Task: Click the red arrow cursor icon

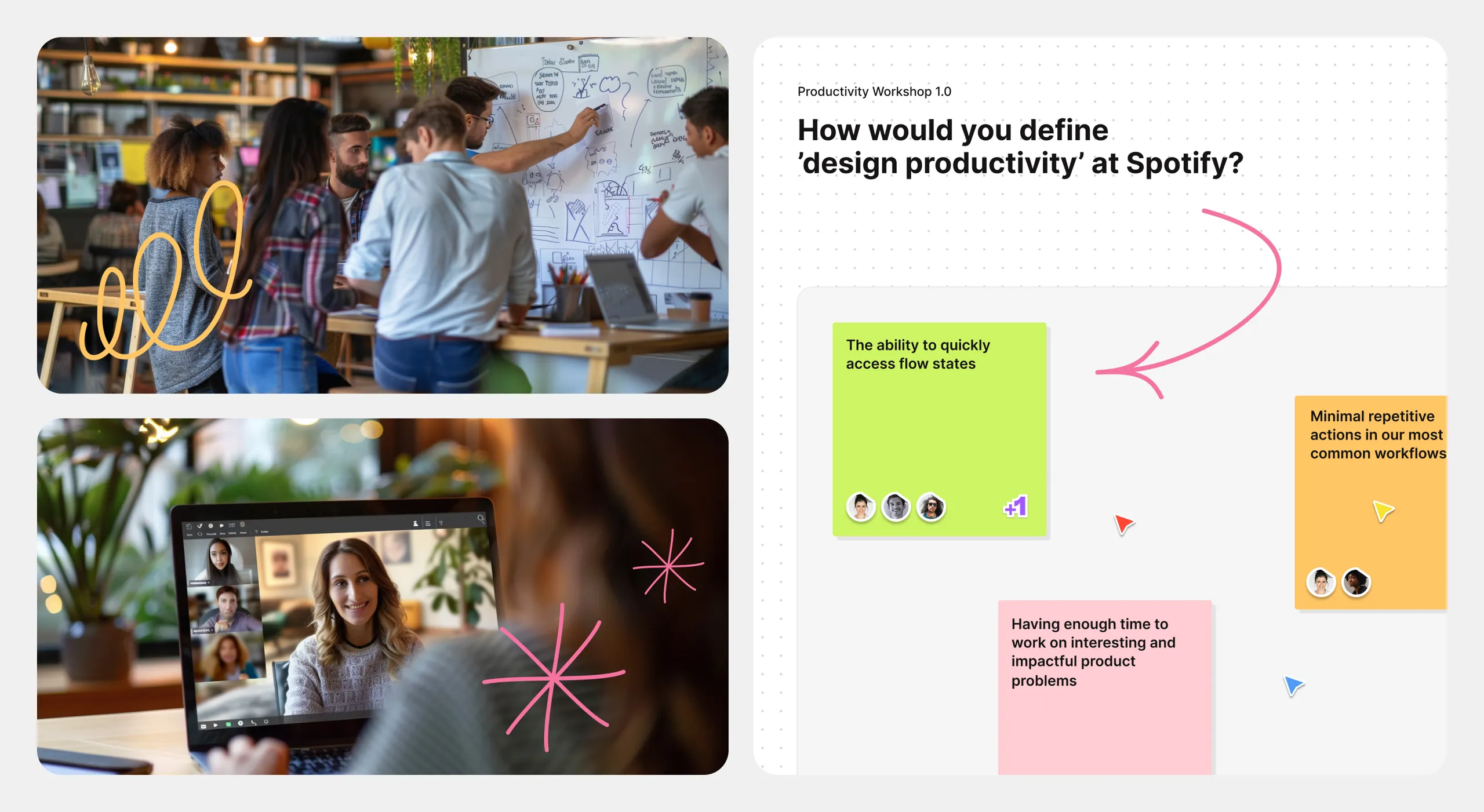Action: click(1123, 524)
